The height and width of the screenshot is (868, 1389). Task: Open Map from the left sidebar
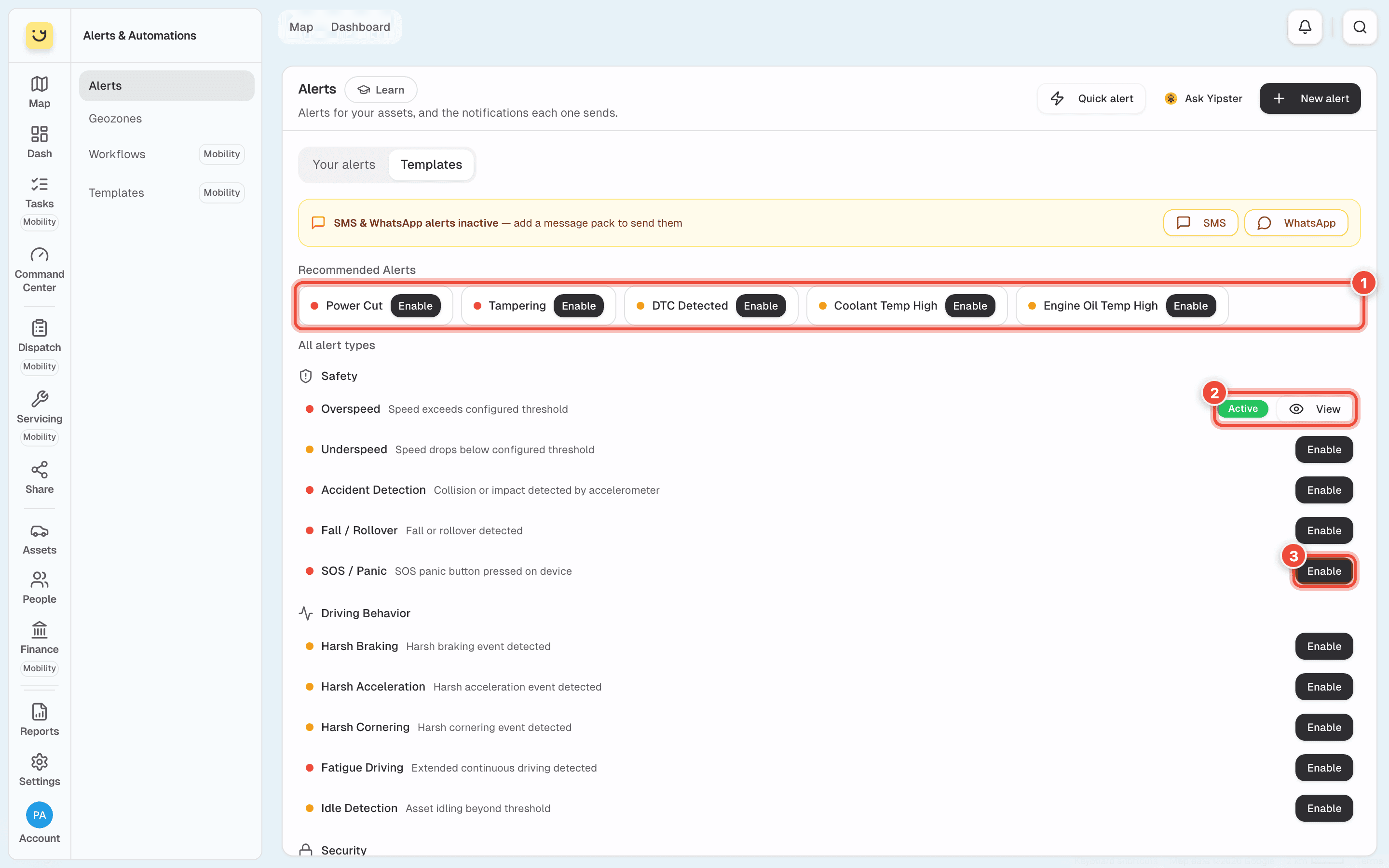coord(39,92)
